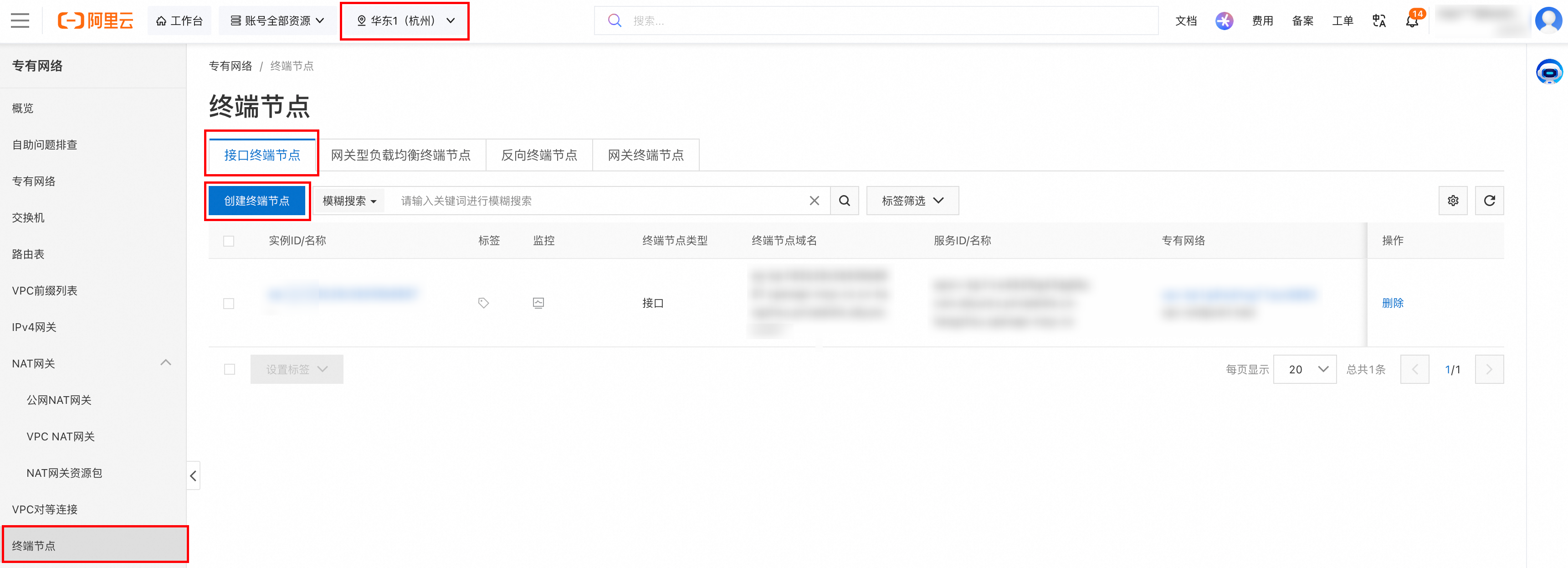Tick the select-all checkbox in table header
Image resolution: width=1568 pixels, height=568 pixels.
click(x=229, y=241)
